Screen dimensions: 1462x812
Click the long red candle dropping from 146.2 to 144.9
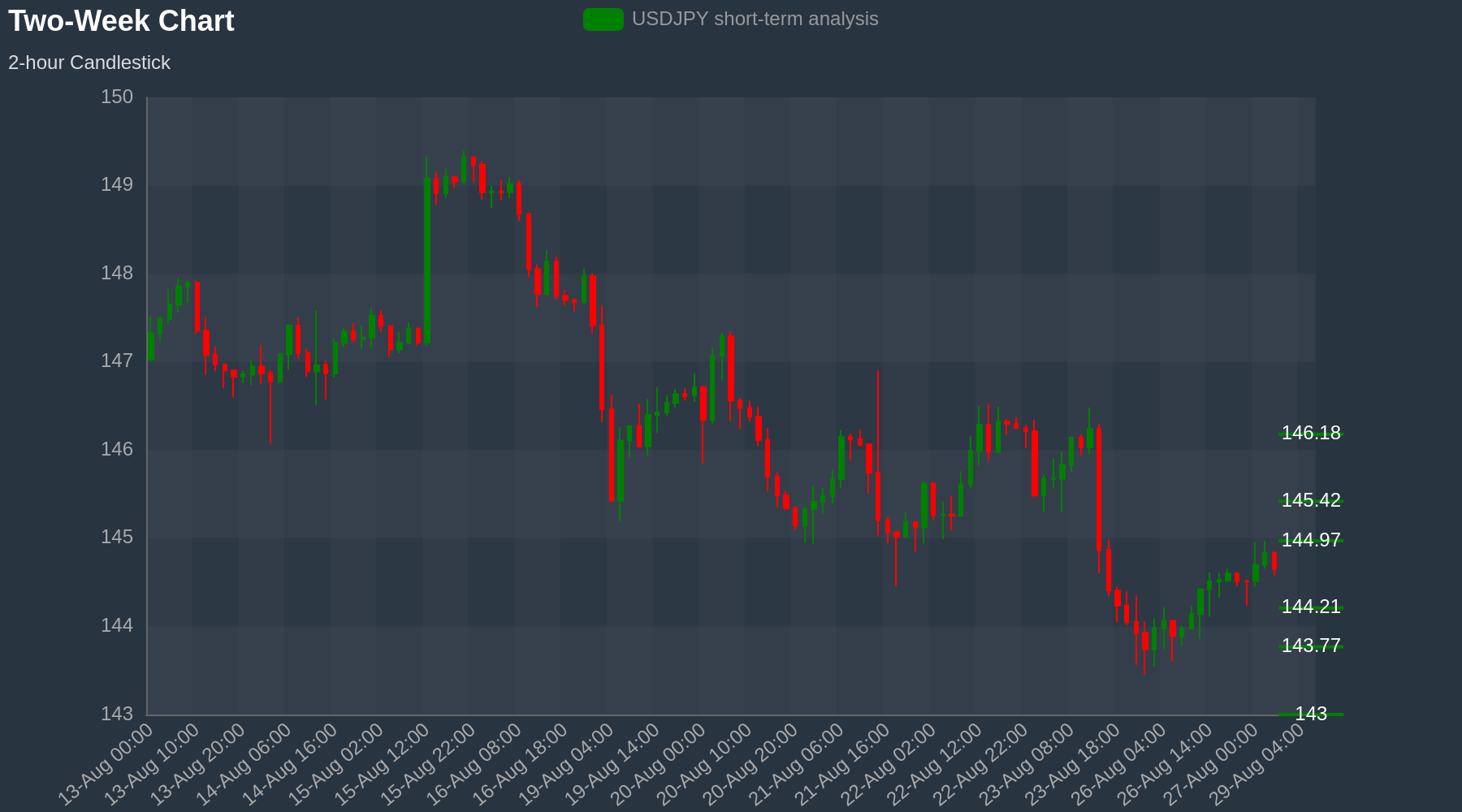pyautogui.click(x=1099, y=490)
